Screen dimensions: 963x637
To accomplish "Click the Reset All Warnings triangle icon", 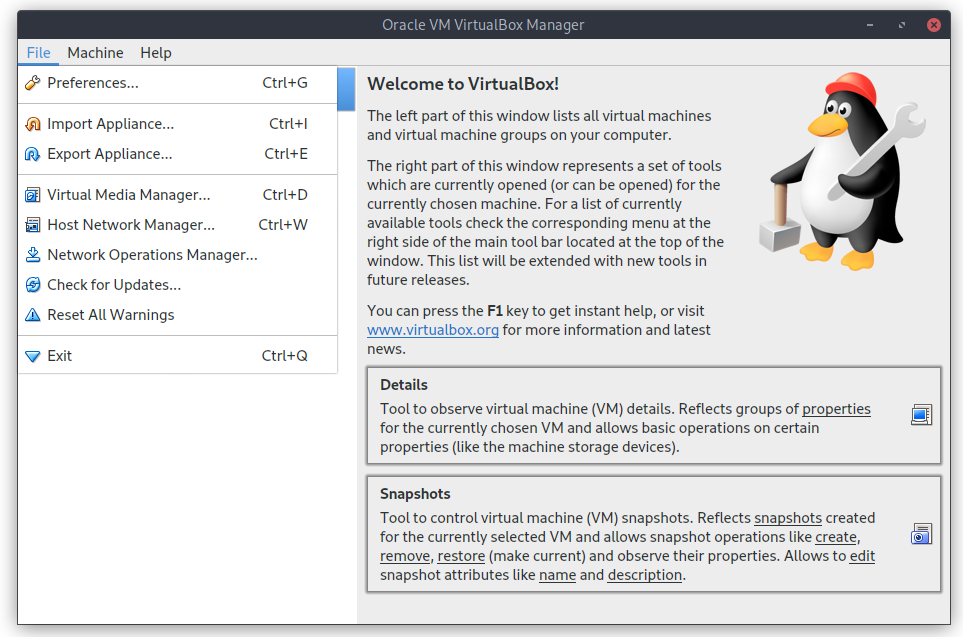I will (x=33, y=315).
